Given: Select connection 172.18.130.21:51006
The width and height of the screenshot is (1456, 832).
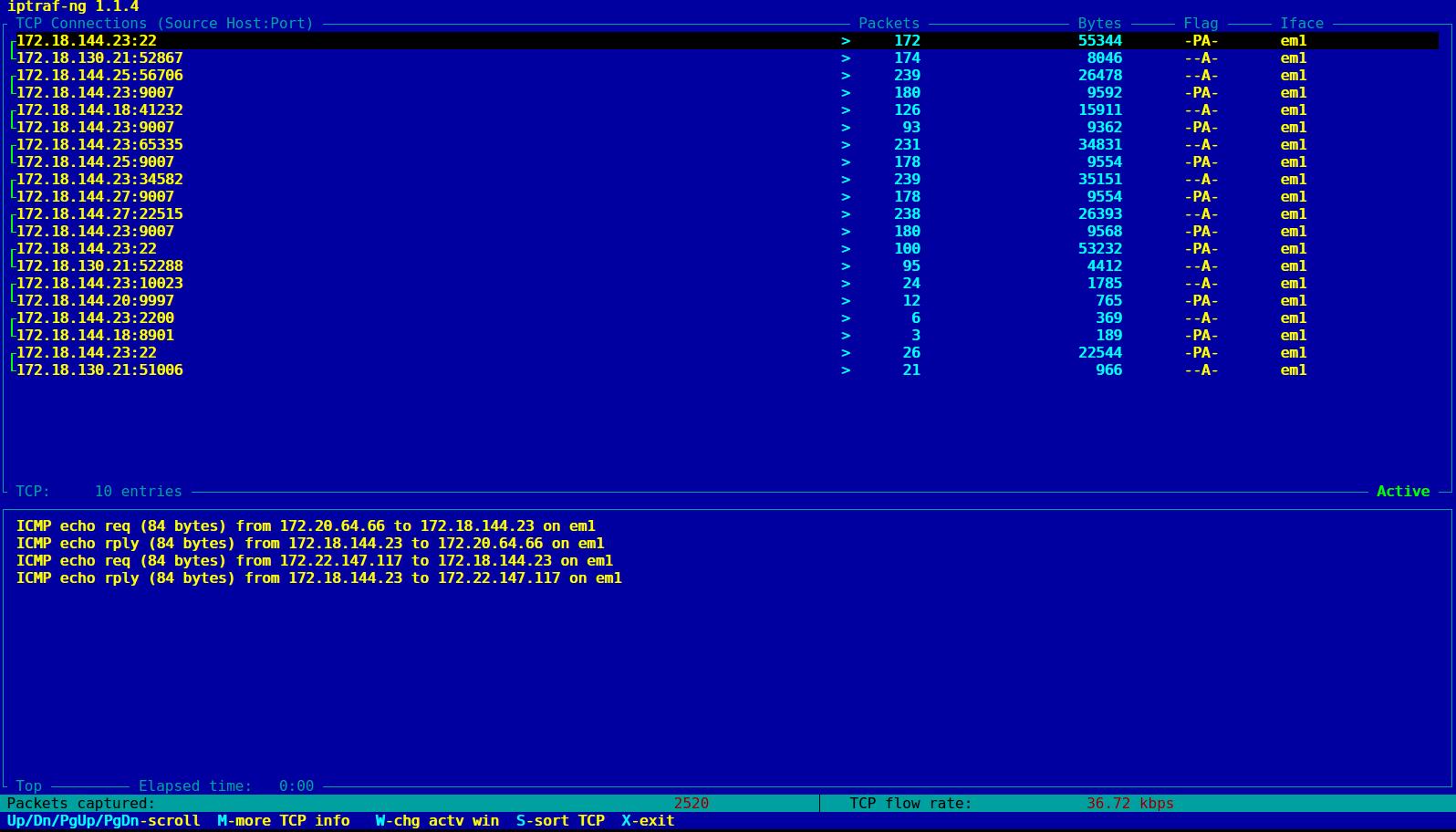Looking at the screenshot, I should pos(727,370).
